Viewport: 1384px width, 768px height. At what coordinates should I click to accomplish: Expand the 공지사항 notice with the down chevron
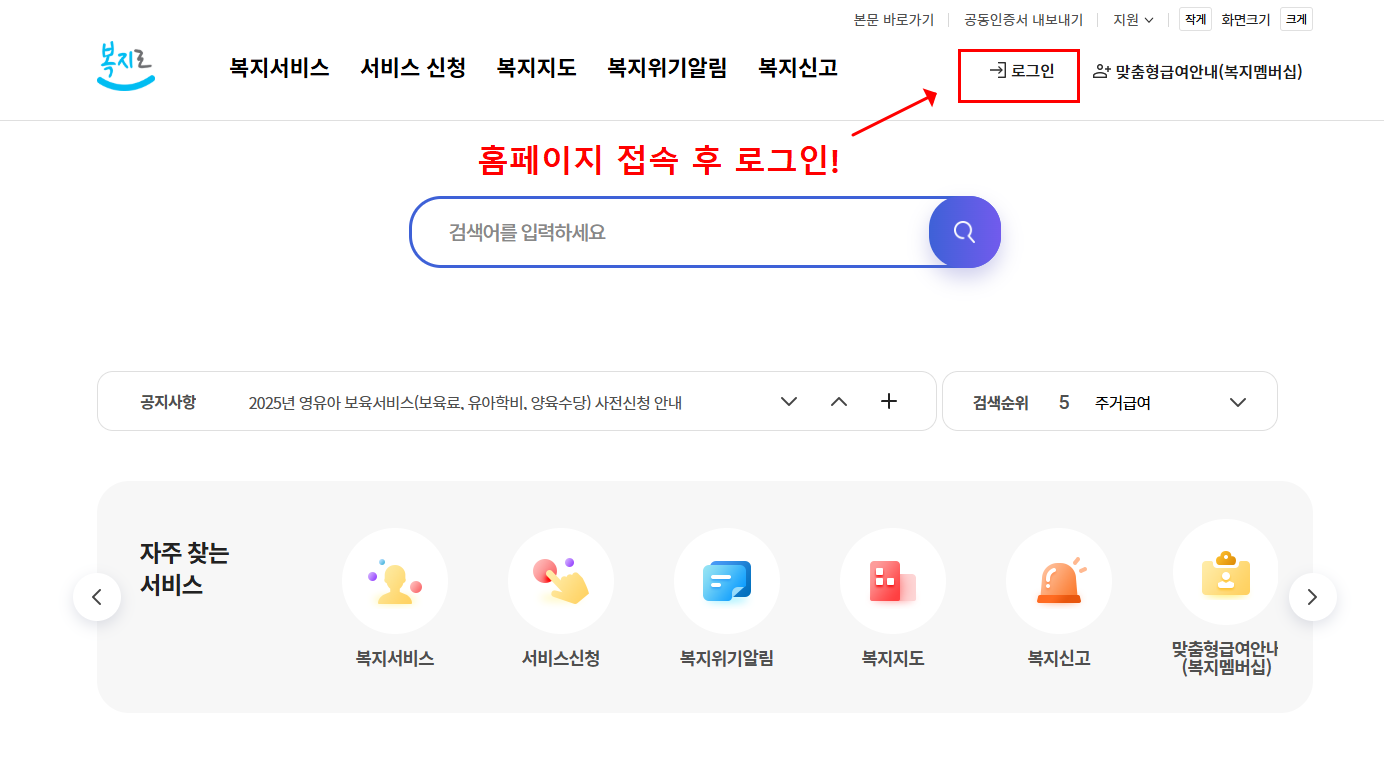point(788,400)
